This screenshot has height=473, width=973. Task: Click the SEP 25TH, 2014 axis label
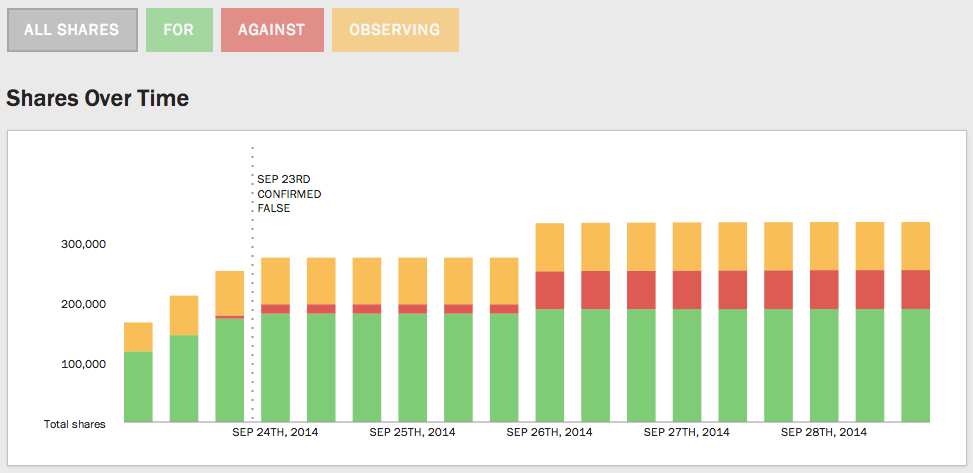click(412, 432)
